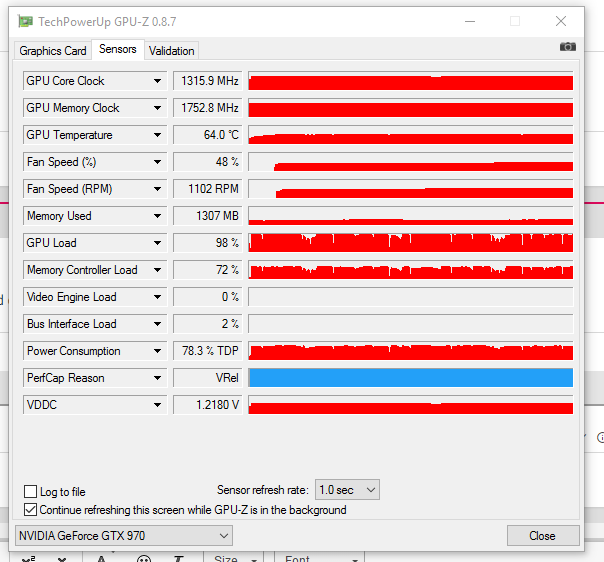Click the 1.2180 V VDDC value

click(208, 405)
